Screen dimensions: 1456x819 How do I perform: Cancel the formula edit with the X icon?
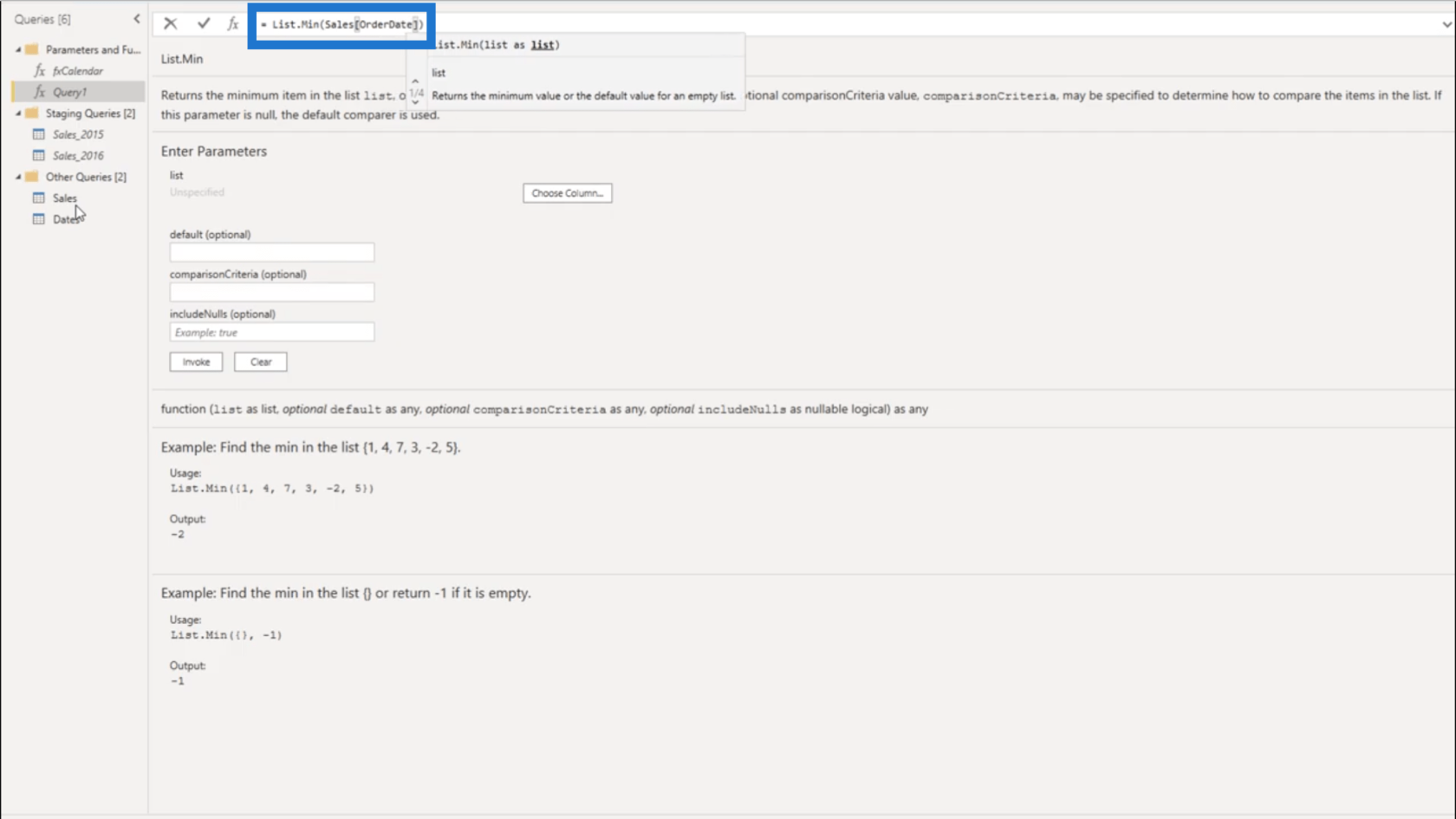(170, 23)
